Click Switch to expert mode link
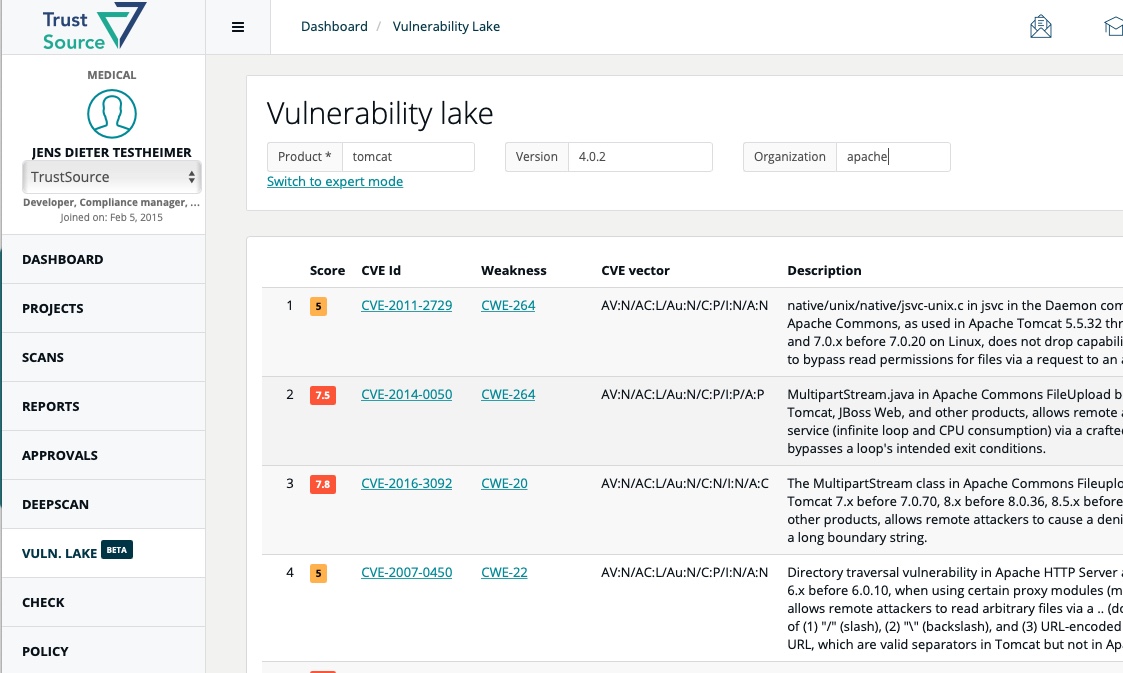Viewport: 1123px width, 673px height. click(335, 182)
